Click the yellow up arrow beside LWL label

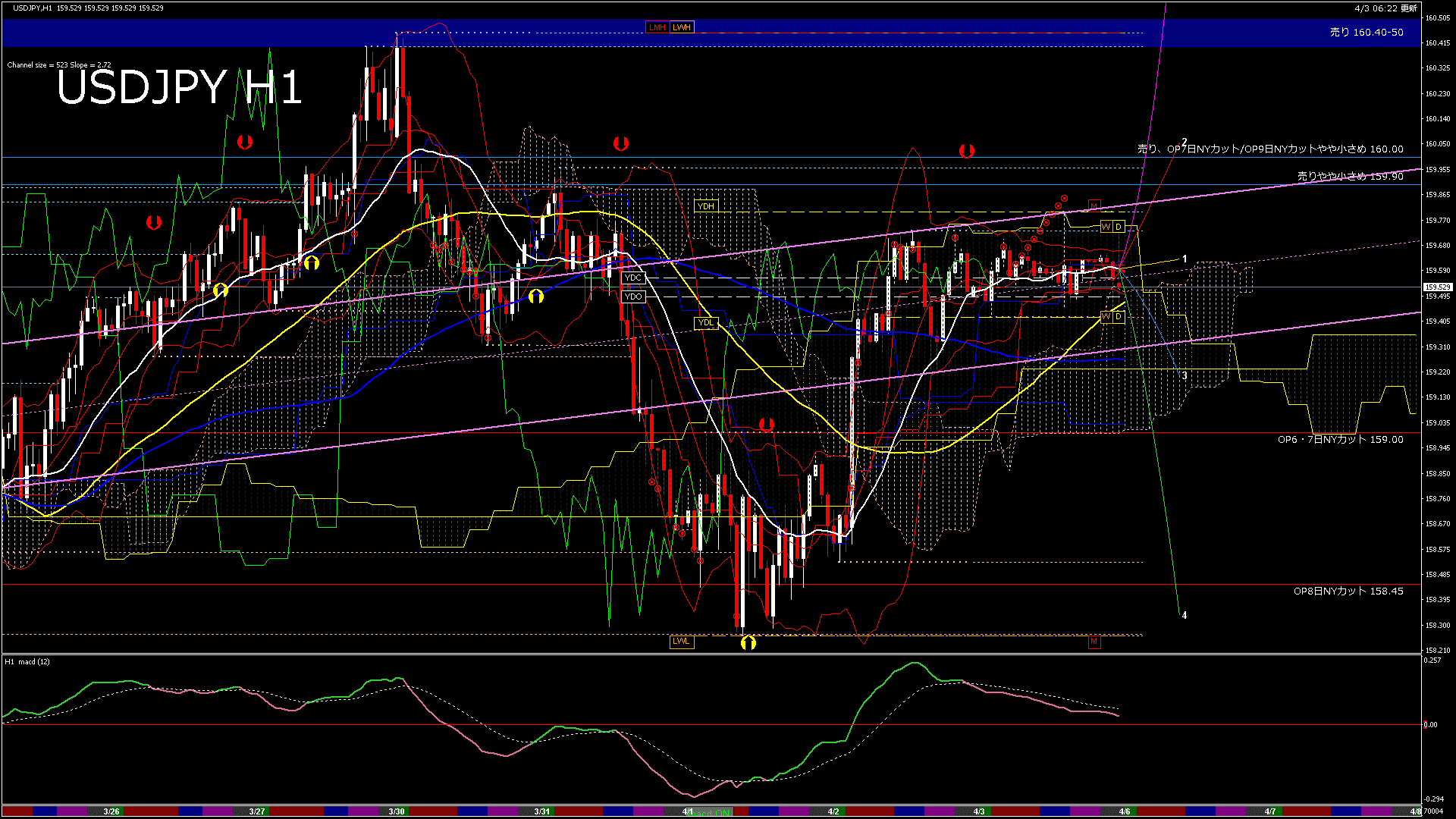coord(748,643)
